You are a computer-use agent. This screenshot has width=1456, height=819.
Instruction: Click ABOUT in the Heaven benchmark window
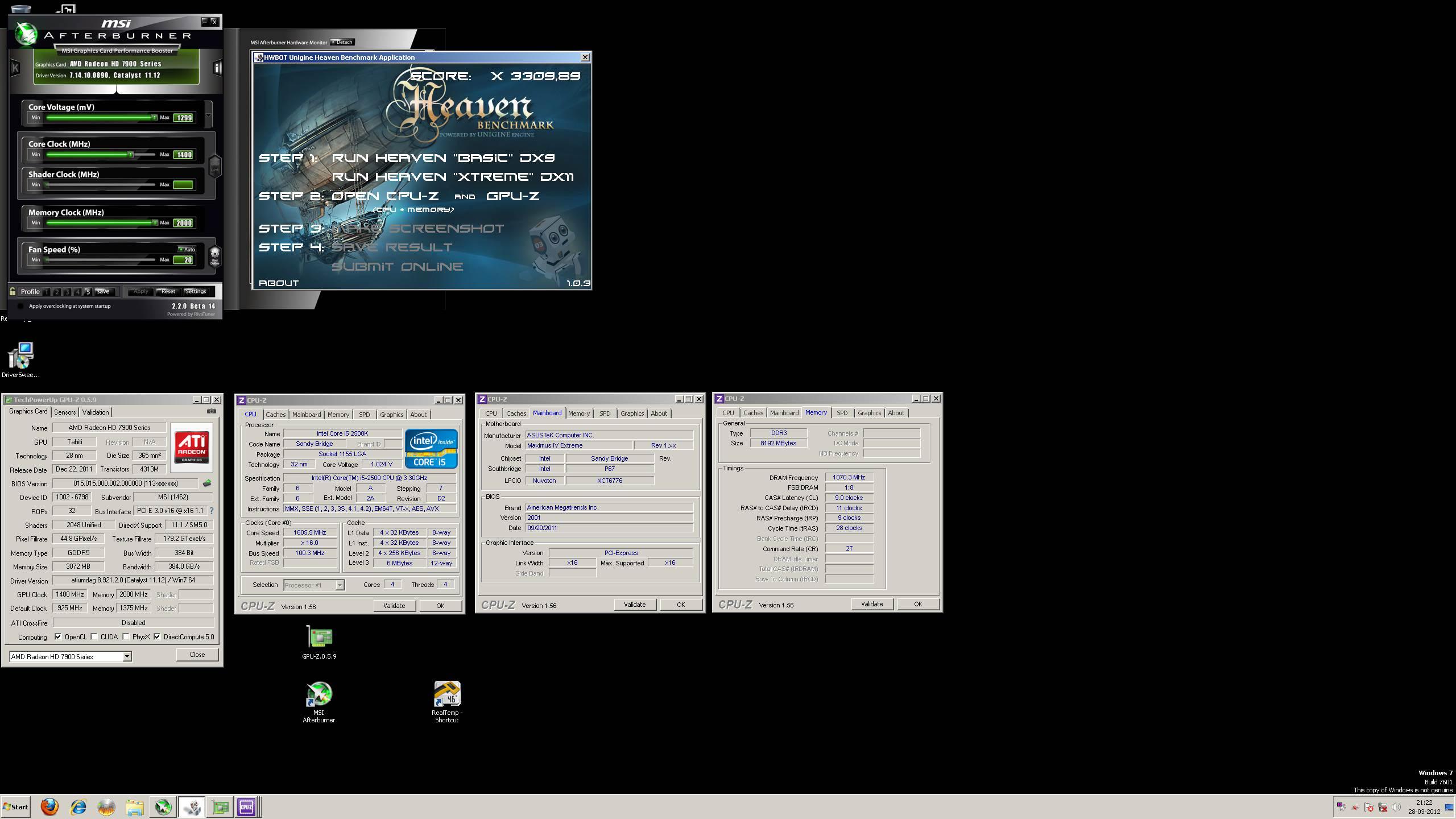(x=279, y=283)
